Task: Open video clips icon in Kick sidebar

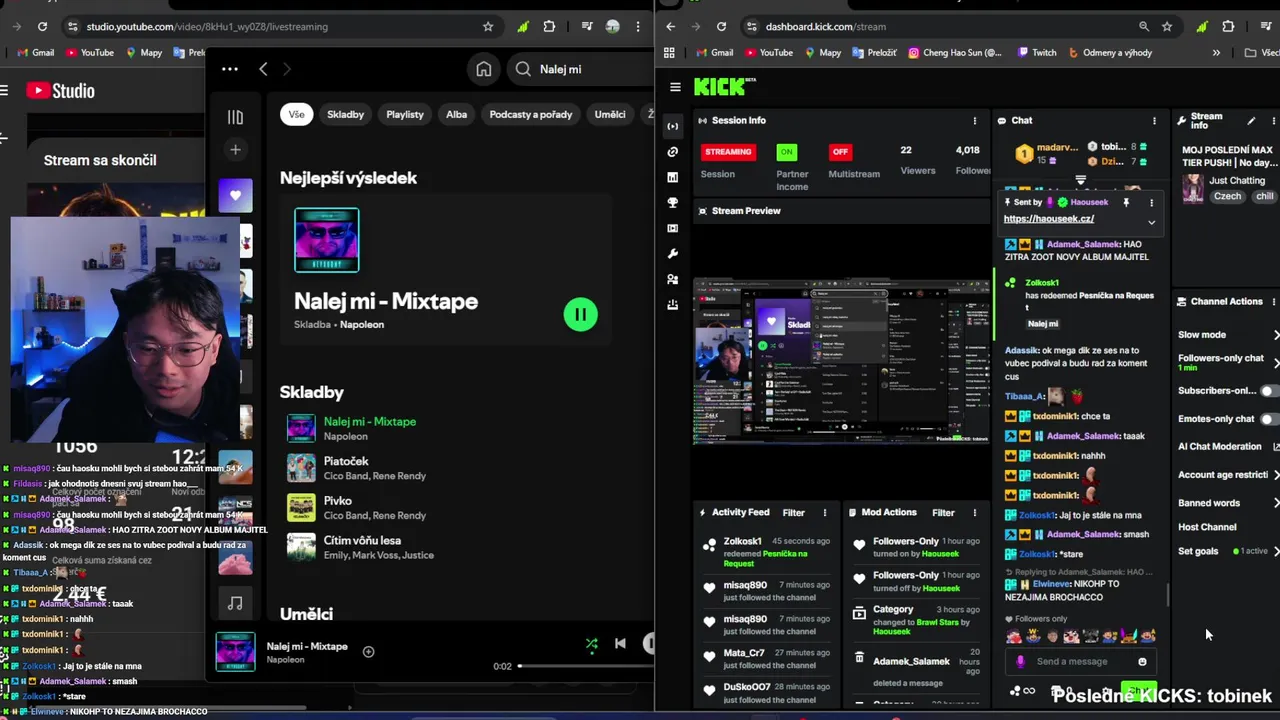Action: point(673,228)
